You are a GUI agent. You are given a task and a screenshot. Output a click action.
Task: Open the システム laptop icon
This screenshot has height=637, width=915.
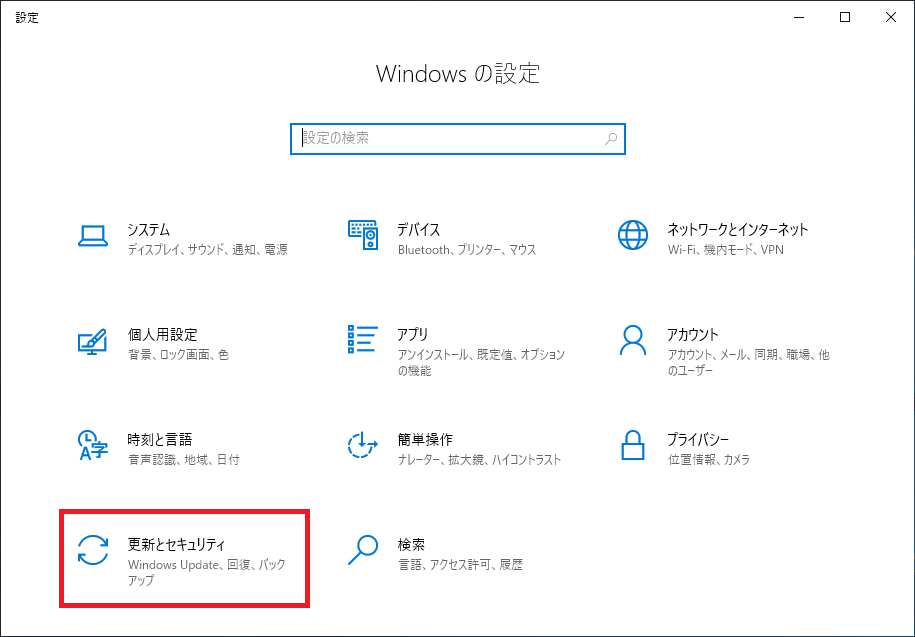point(93,236)
